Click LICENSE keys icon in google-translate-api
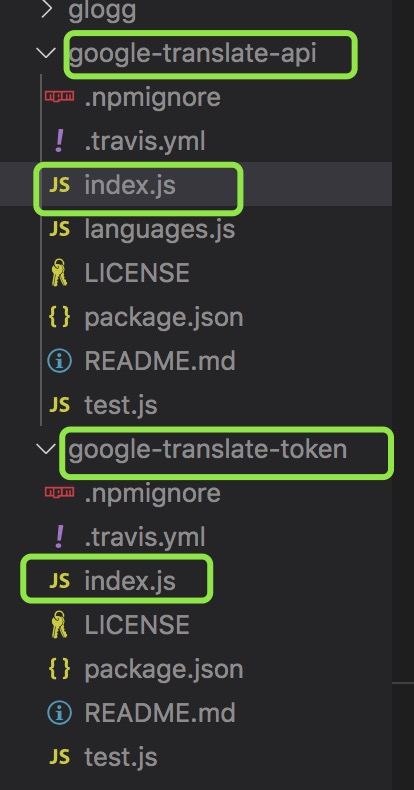 [x=59, y=273]
